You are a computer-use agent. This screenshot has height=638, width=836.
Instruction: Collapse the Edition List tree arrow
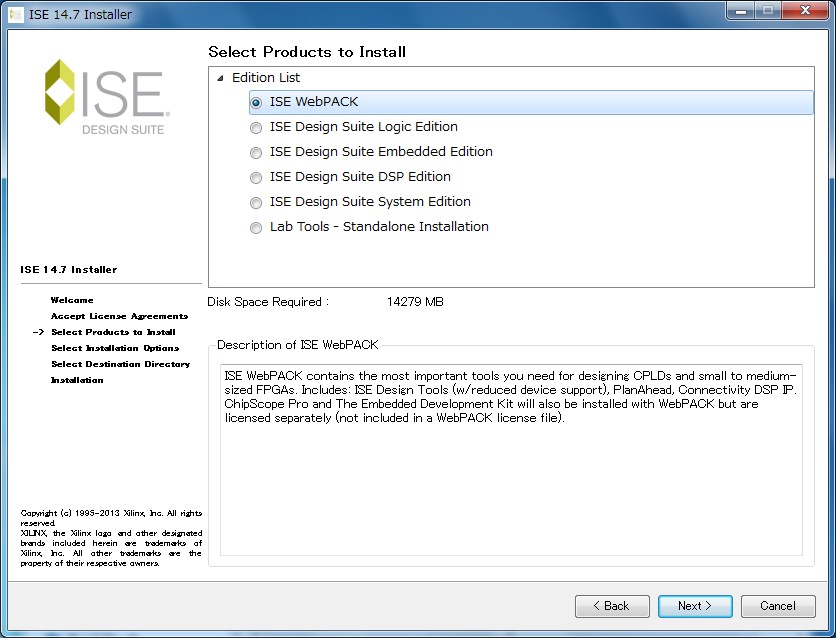click(x=220, y=78)
